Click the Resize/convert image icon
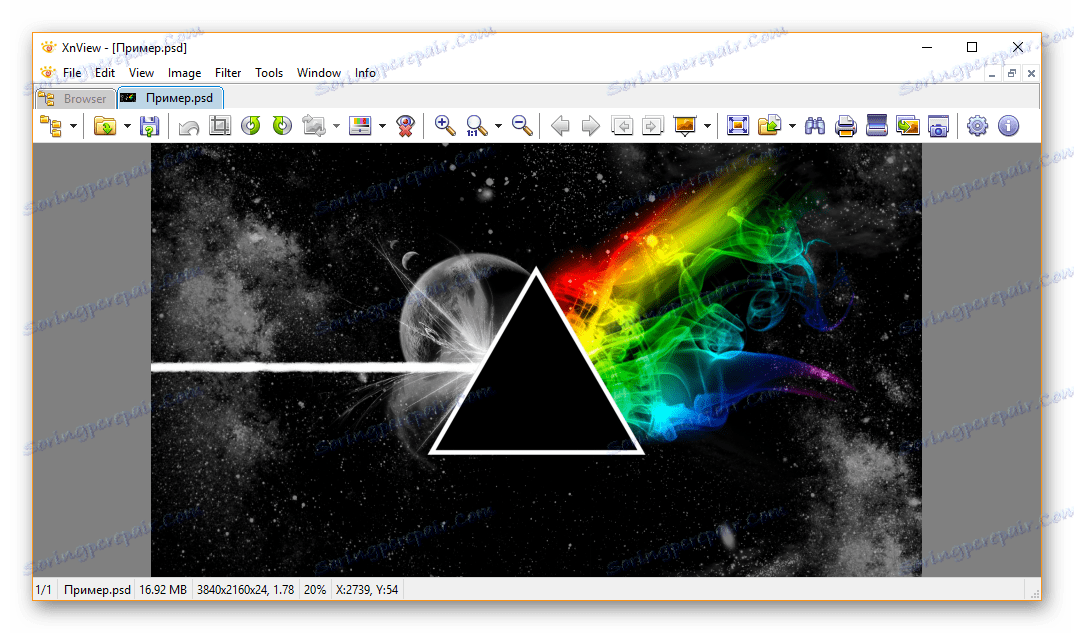1074x633 pixels. [314, 126]
